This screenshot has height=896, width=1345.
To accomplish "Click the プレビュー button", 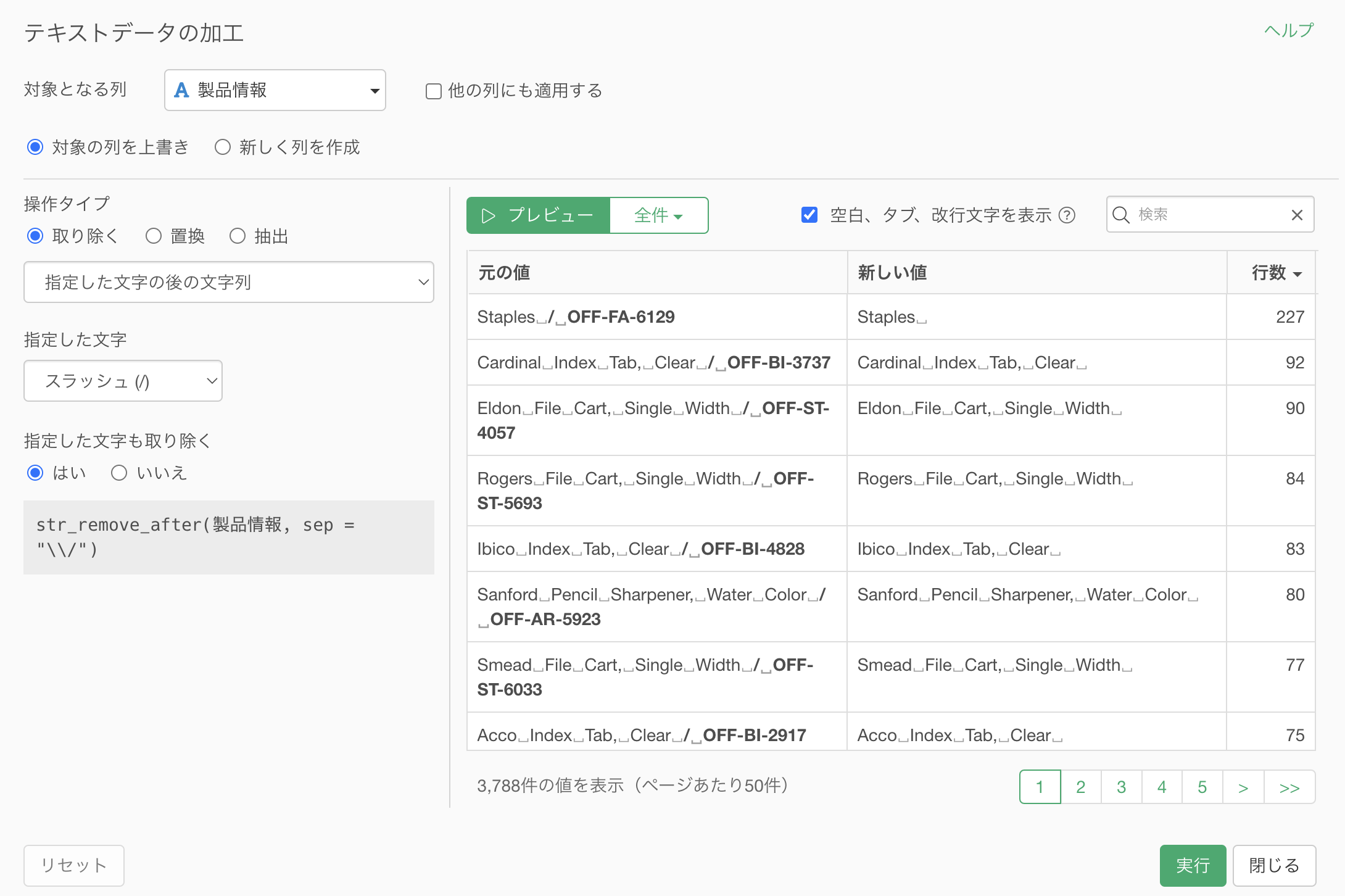I will coord(538,215).
